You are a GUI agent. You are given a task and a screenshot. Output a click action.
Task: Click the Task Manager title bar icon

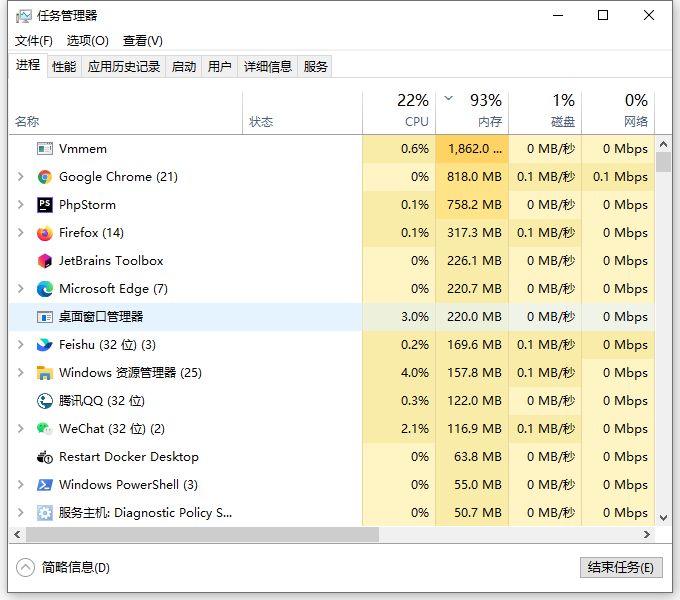click(x=23, y=16)
